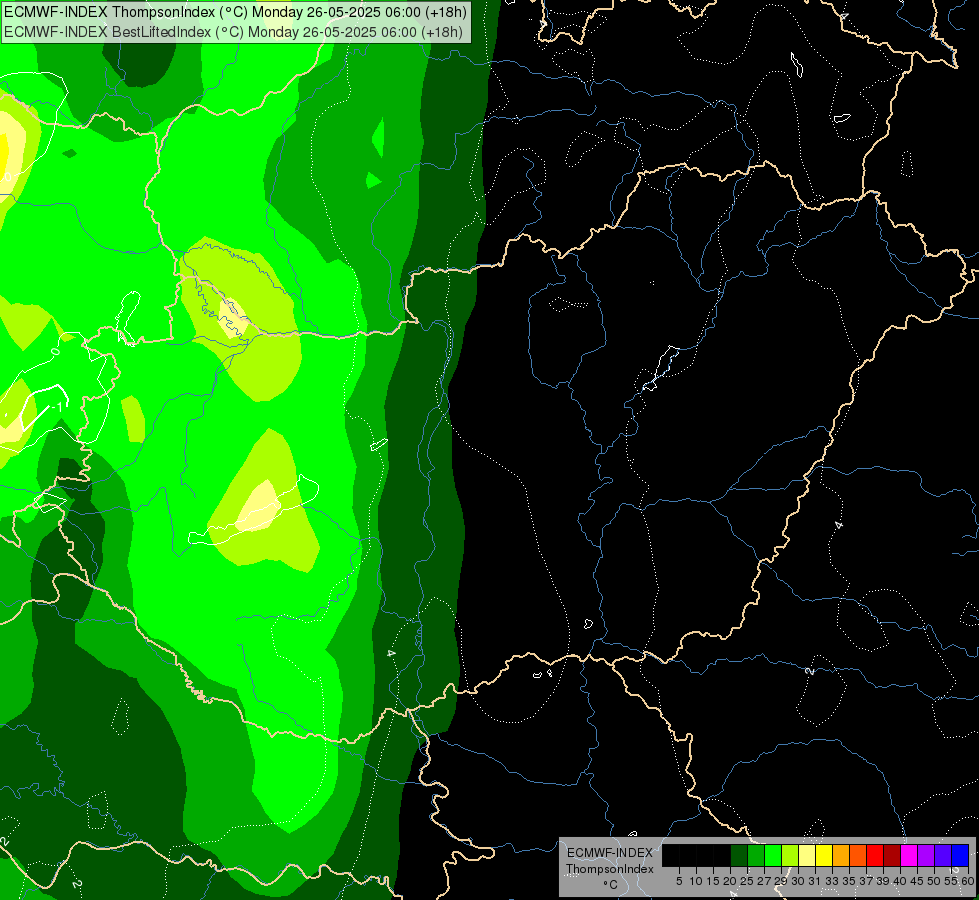
Task: Click the legend value label 55
Action: (951, 881)
